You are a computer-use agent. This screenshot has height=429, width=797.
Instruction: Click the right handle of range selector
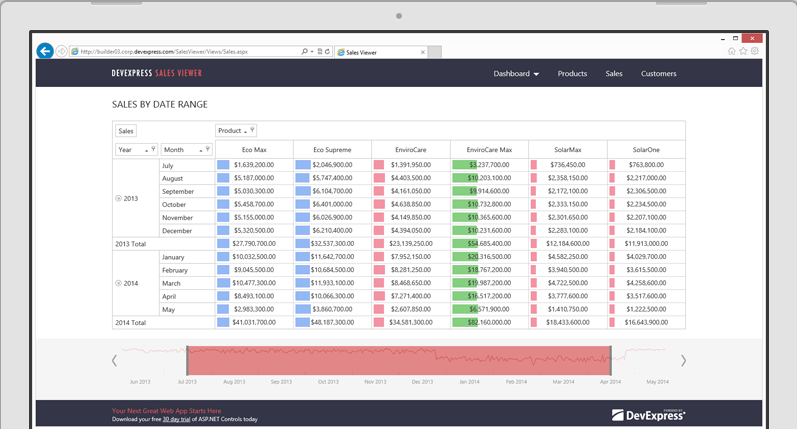point(610,360)
